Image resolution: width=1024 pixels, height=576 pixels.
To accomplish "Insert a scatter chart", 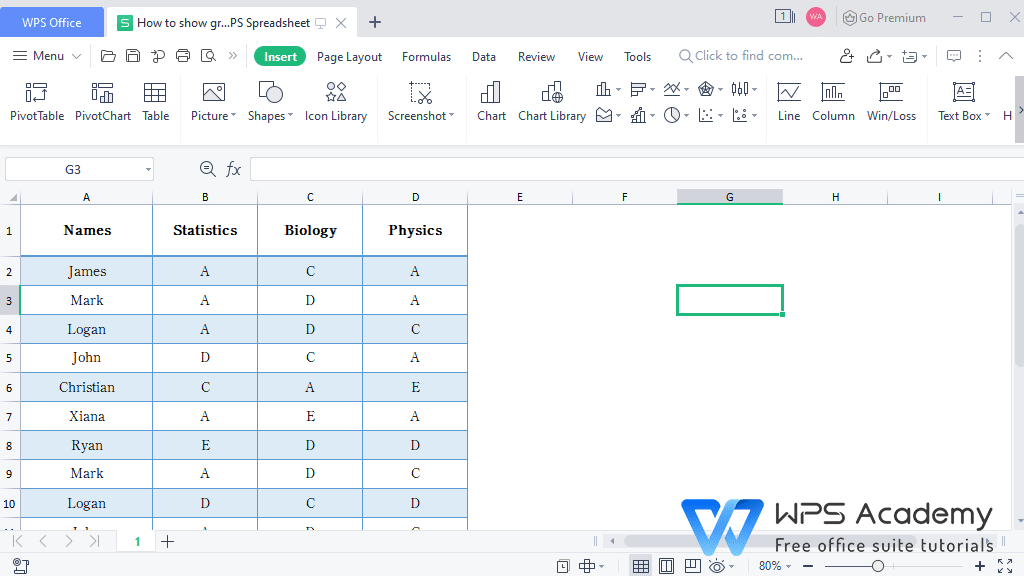I will click(708, 116).
